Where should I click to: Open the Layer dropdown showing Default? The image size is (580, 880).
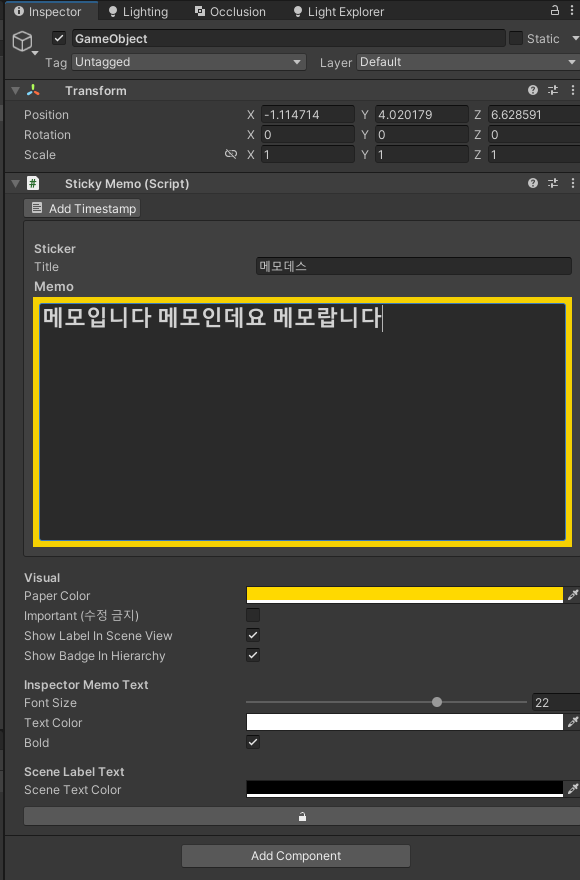pos(468,62)
